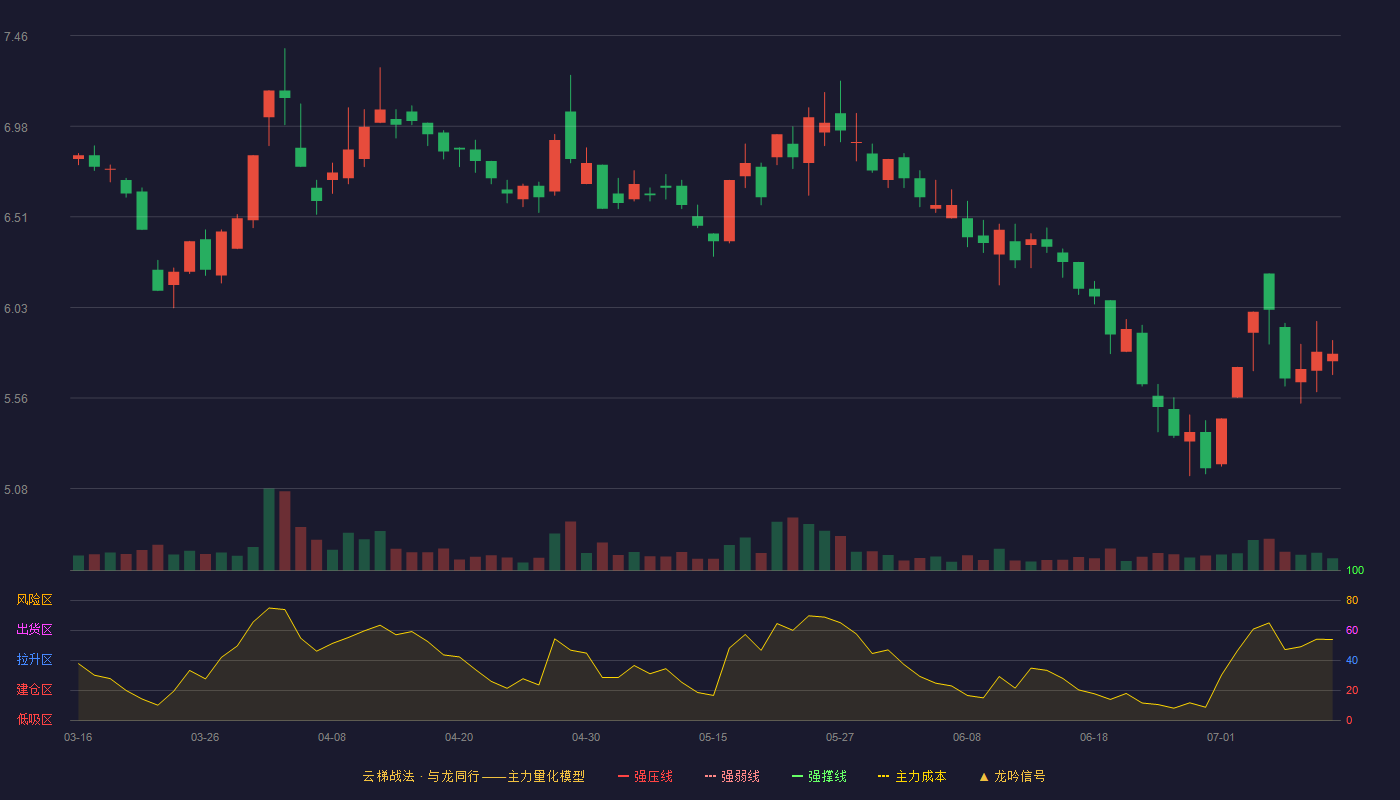This screenshot has height=800, width=1400.
Task: Click the 07-01 date label
Action: [1221, 737]
